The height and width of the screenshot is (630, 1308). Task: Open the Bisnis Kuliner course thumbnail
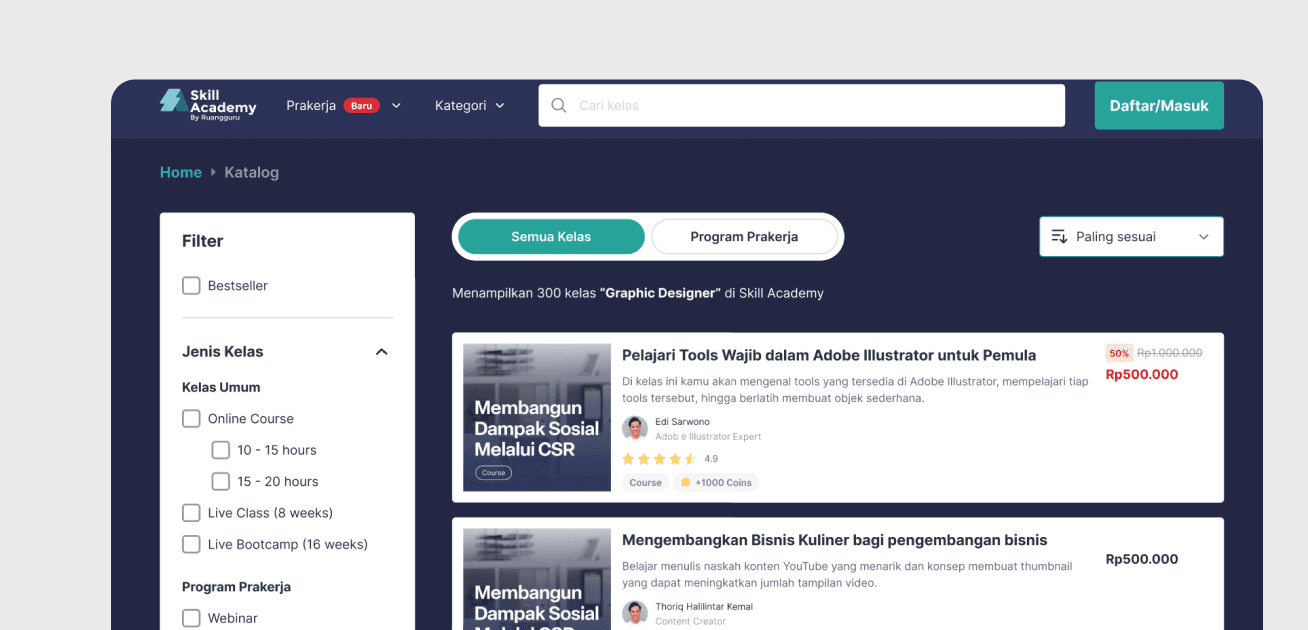click(537, 579)
